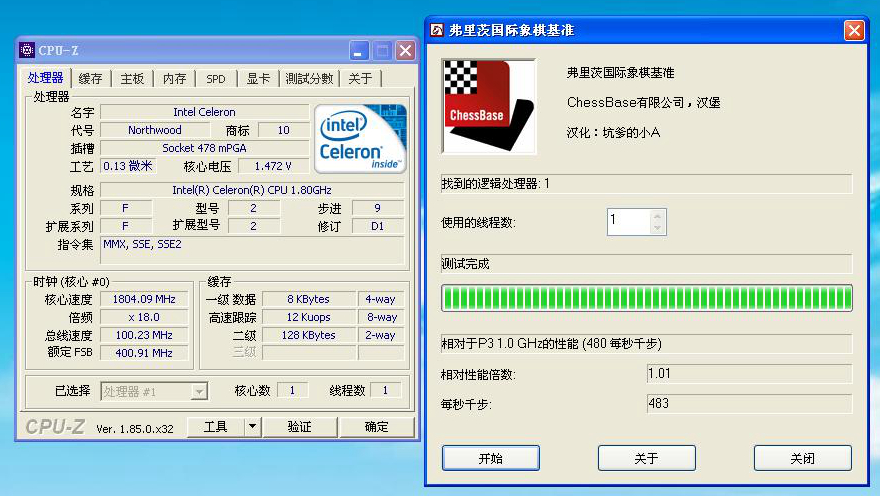
Task: Select the 显卡 tab
Action: pyautogui.click(x=258, y=79)
